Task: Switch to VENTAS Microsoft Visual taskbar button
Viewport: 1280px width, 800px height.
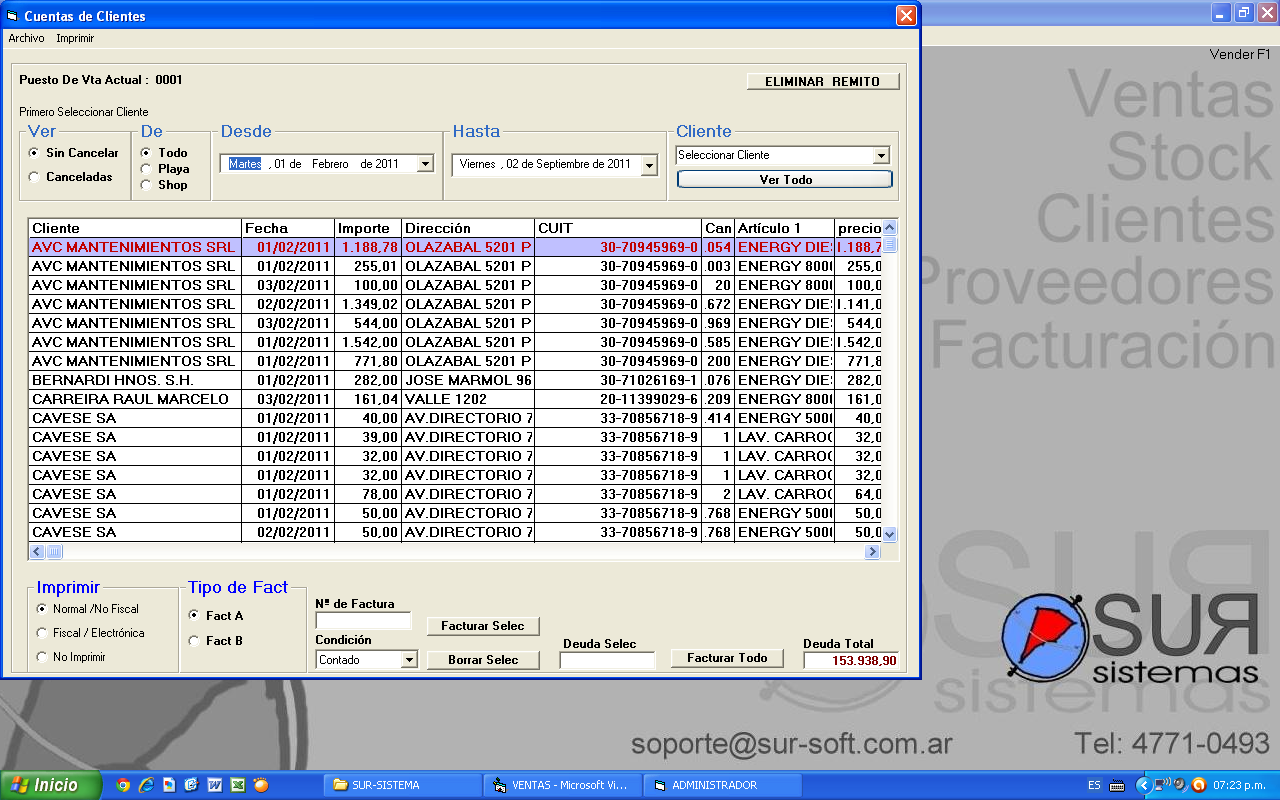Action: [x=562, y=785]
